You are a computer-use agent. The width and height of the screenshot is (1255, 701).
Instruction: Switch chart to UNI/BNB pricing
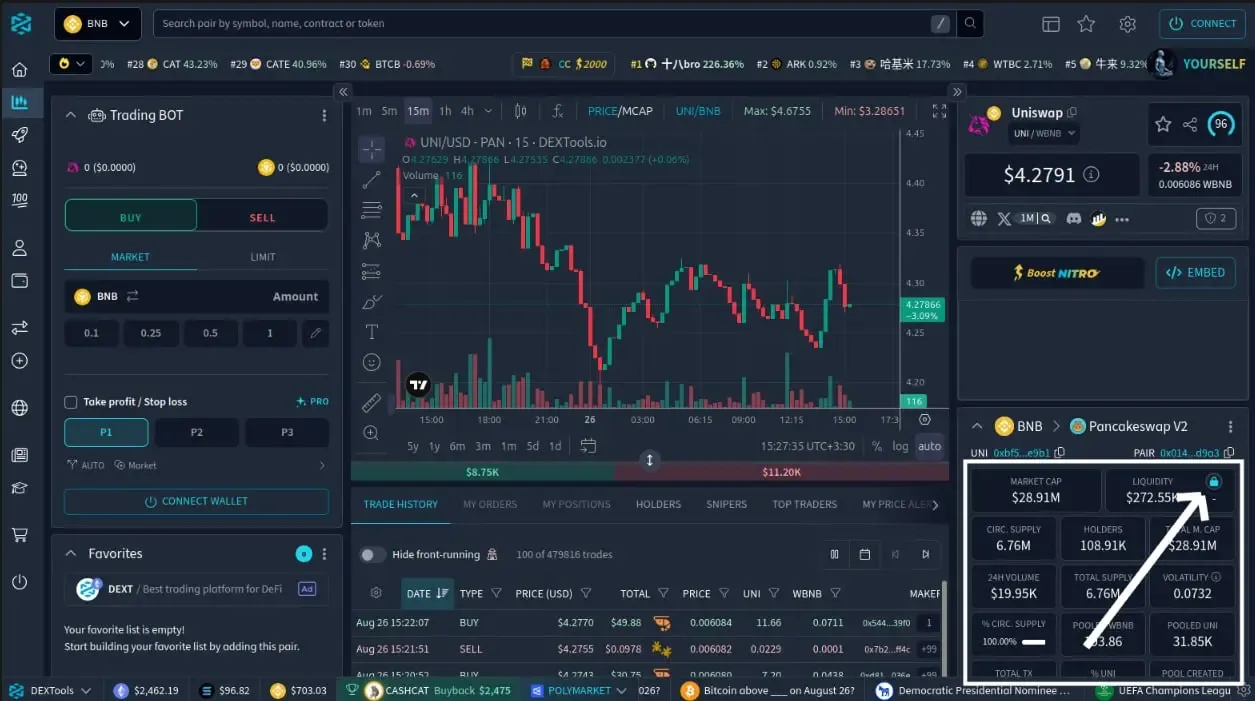point(698,111)
